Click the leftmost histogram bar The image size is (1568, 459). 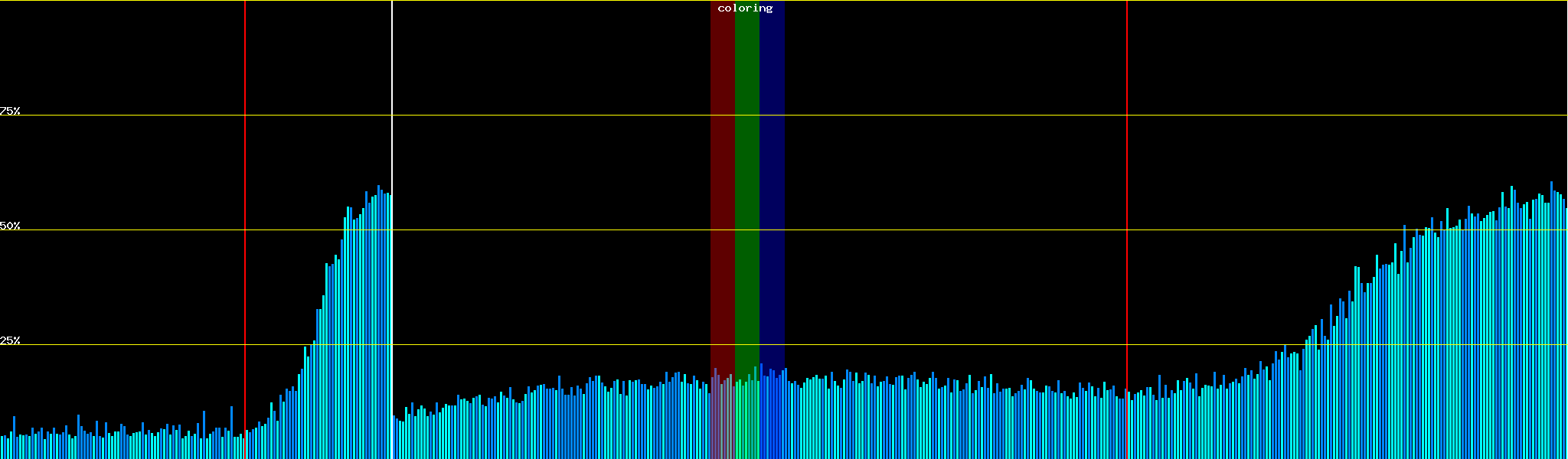pyautogui.click(x=2, y=448)
